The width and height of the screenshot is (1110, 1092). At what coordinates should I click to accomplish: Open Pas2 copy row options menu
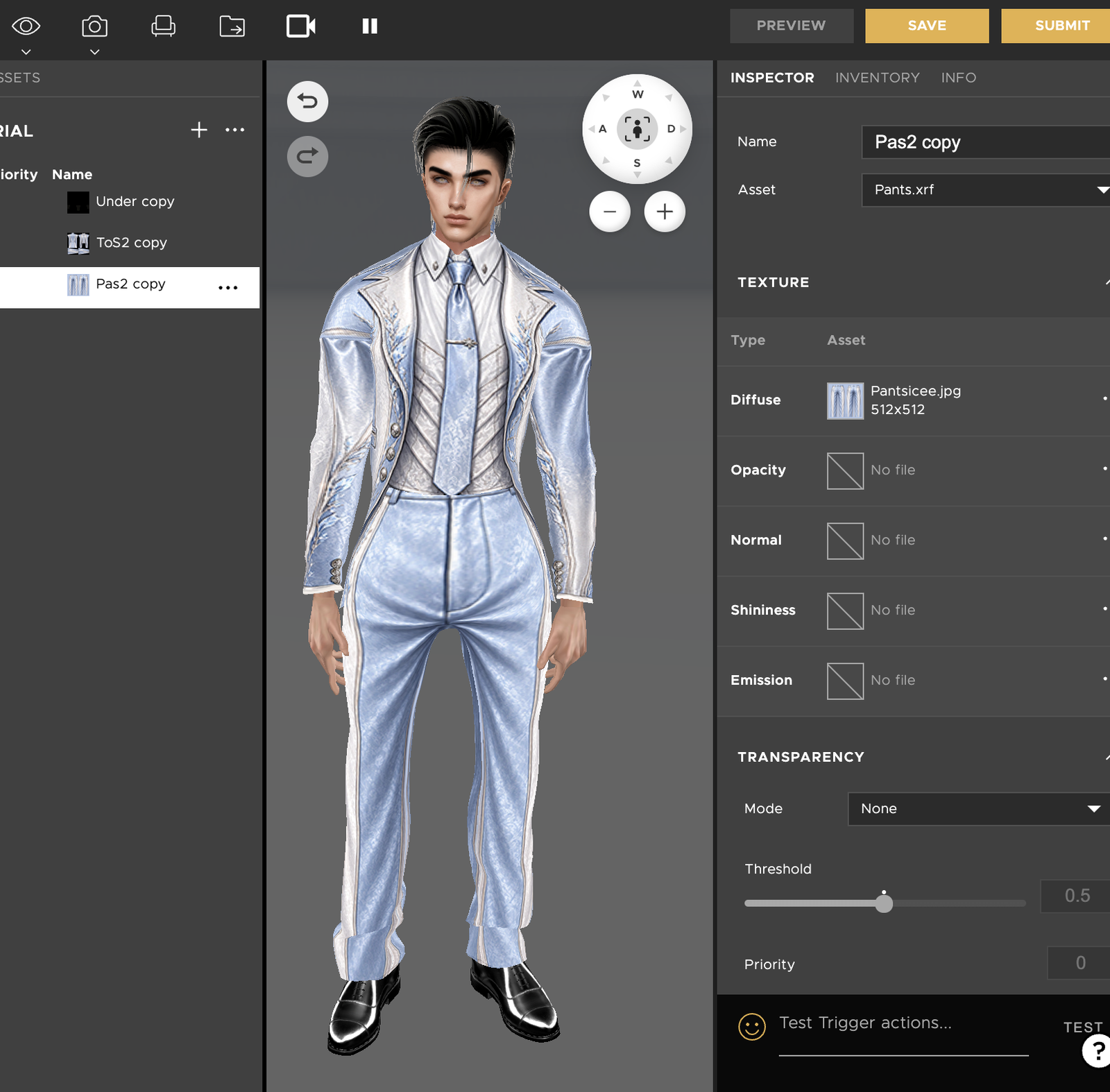[228, 287]
